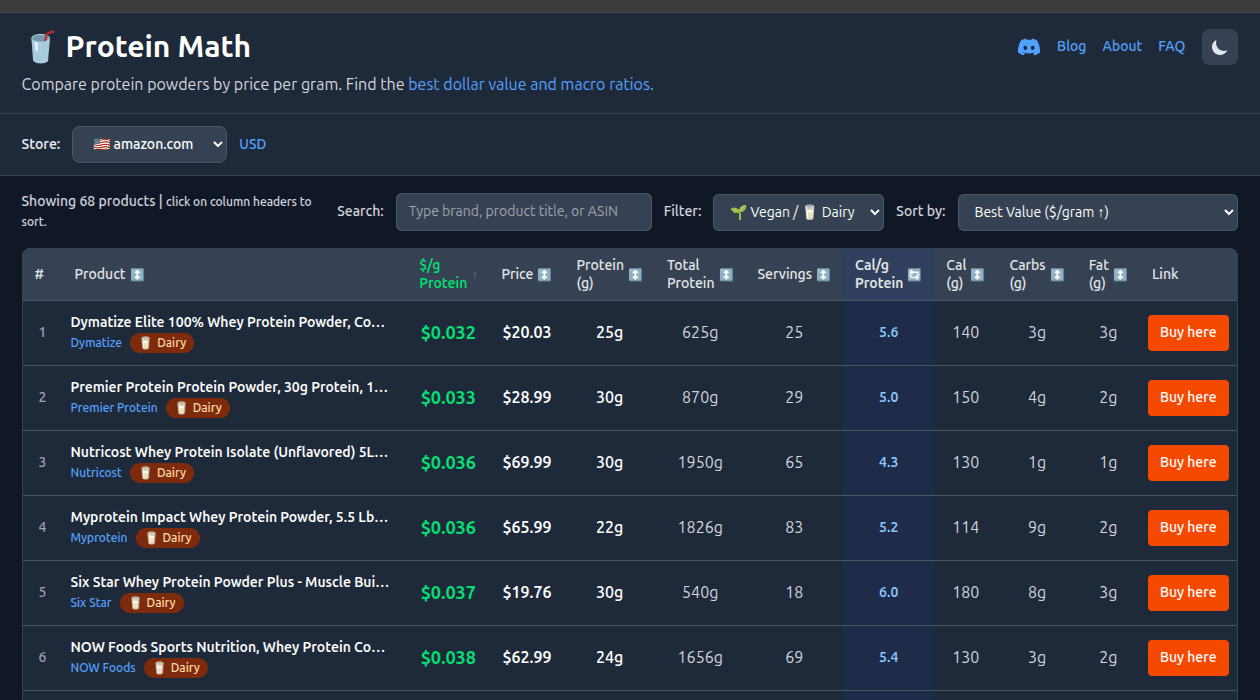The width and height of the screenshot is (1260, 700).
Task: Click the Price column sort icon
Action: [544, 274]
